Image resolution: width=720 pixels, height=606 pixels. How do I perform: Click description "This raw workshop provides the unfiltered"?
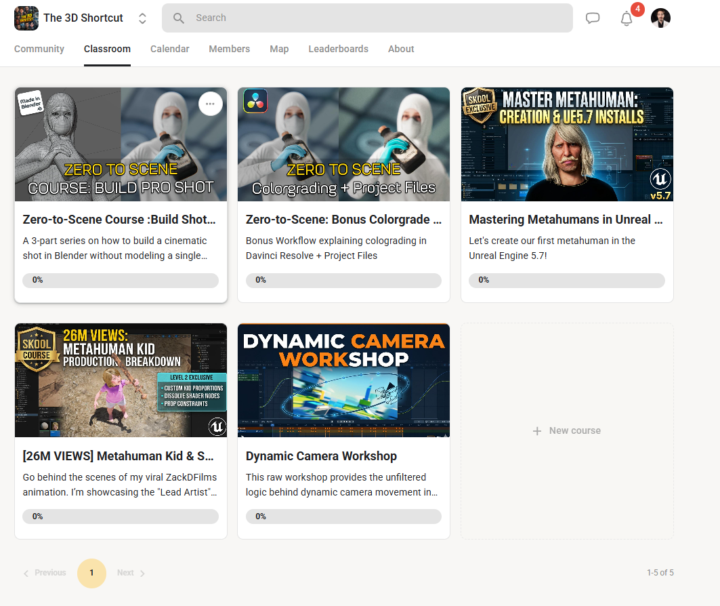(x=342, y=484)
